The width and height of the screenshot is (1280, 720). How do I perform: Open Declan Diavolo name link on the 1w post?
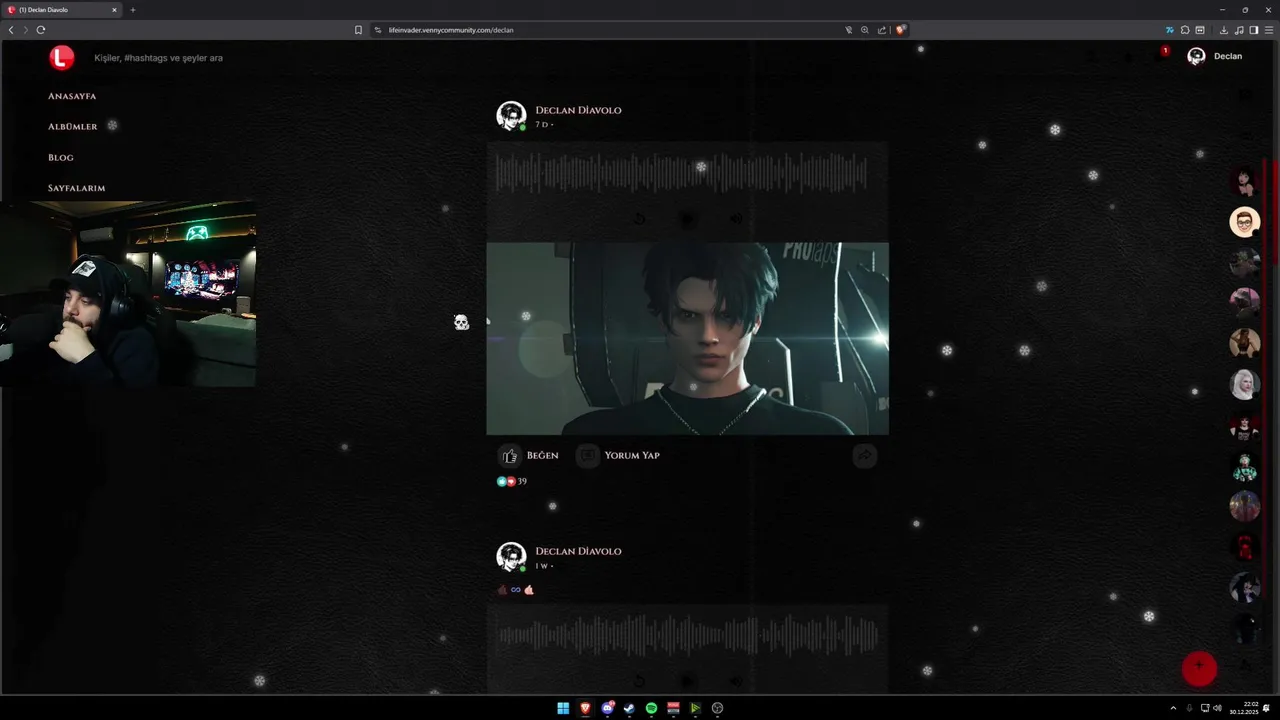point(578,551)
